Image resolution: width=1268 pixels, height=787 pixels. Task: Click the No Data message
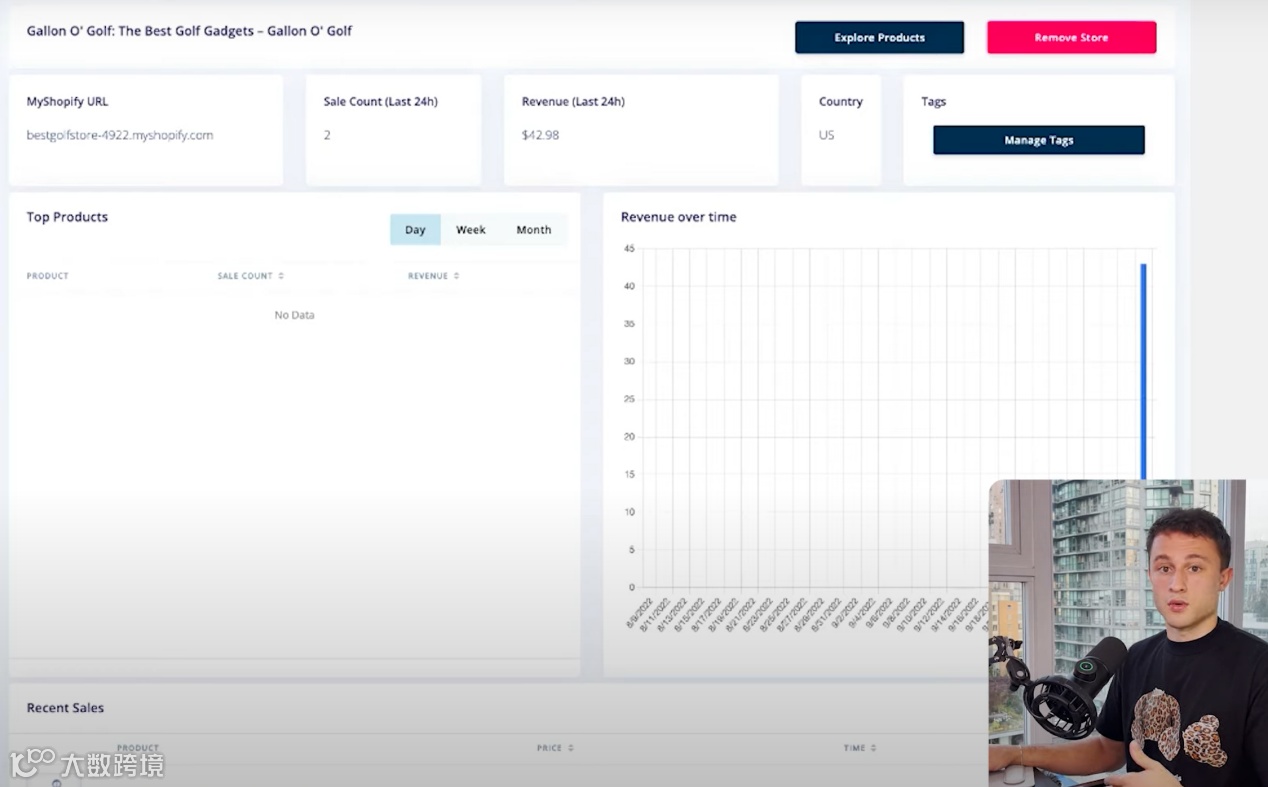[294, 315]
